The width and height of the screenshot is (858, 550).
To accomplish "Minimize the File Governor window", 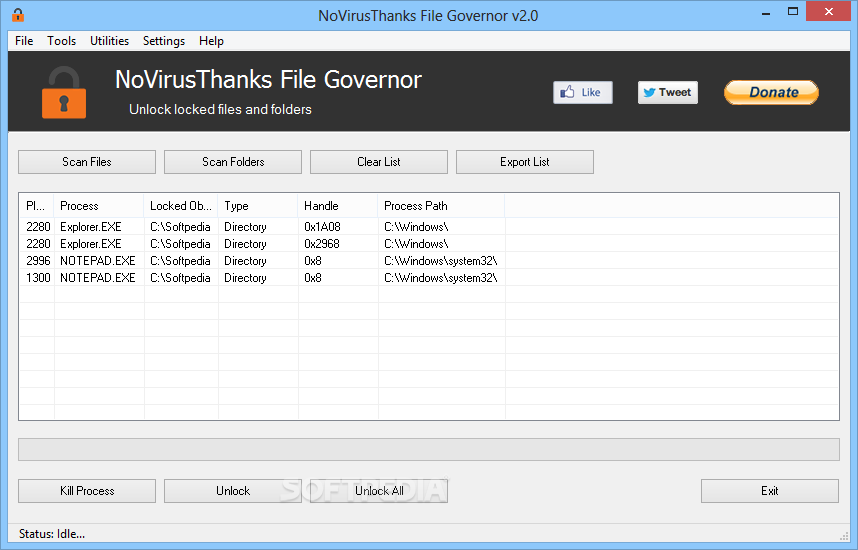I will (x=766, y=12).
